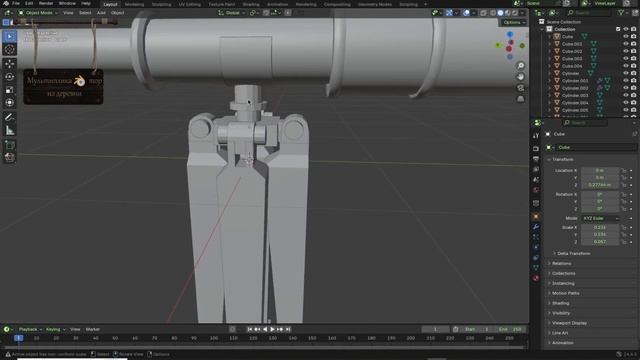Switch to the Modeling workspace tab
The height and width of the screenshot is (360, 640).
pos(134,4)
